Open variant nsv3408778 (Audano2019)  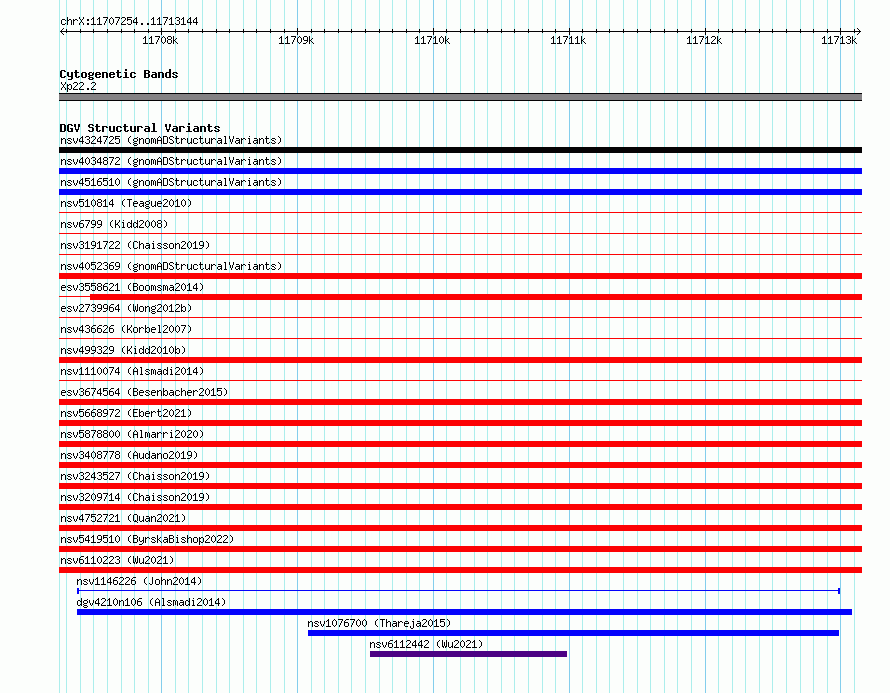tap(129, 455)
